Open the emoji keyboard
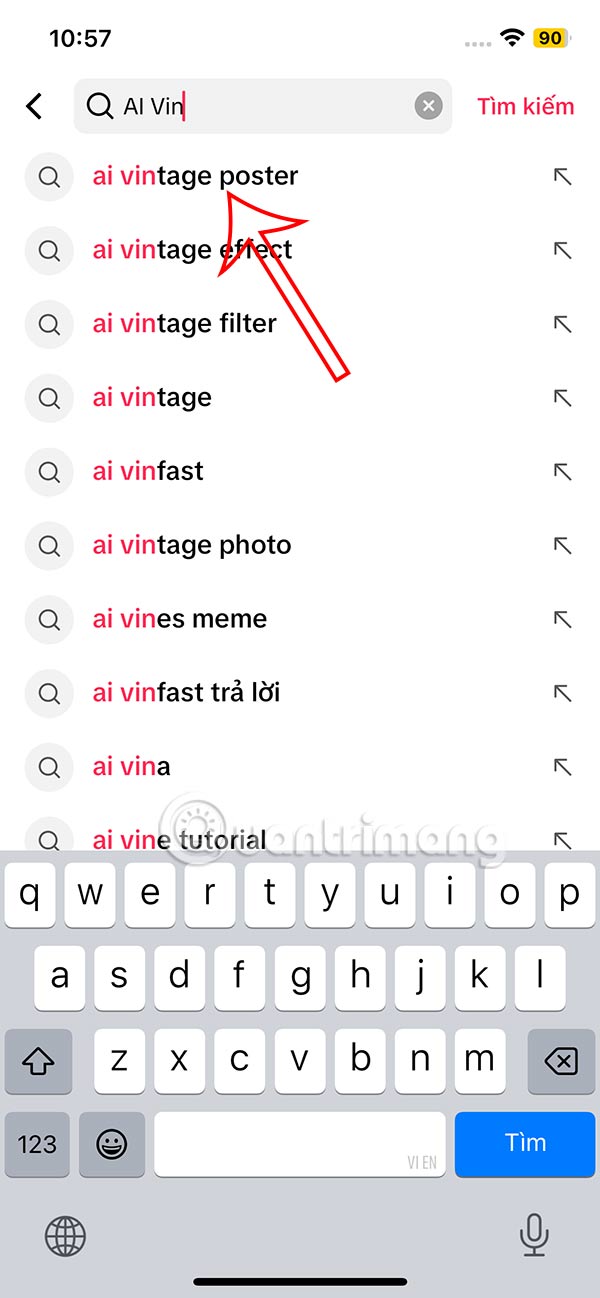 click(112, 1144)
